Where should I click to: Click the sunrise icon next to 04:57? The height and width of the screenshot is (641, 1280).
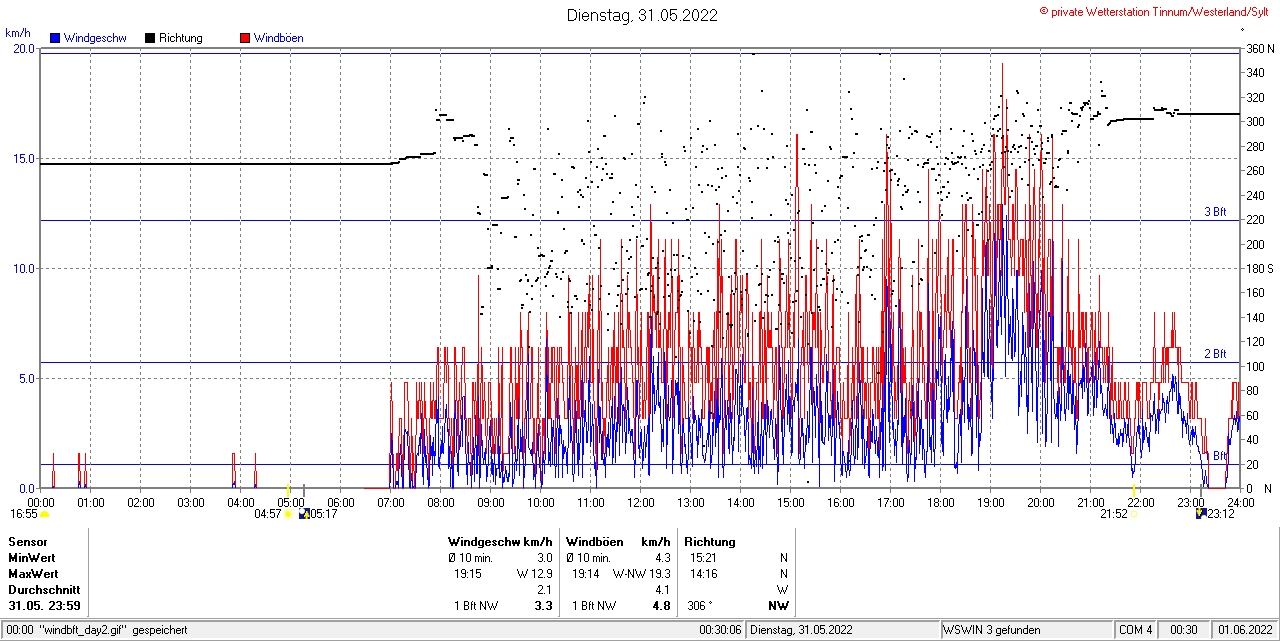pyautogui.click(x=289, y=514)
